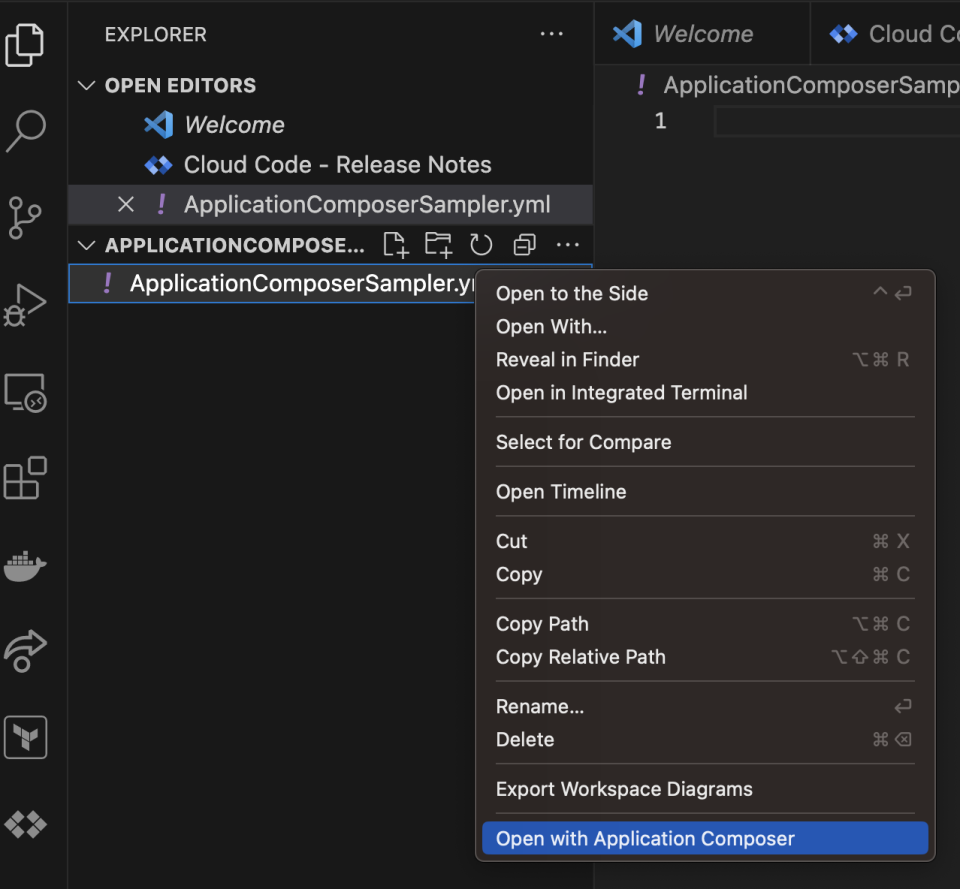Collapse the Open Editors section
The width and height of the screenshot is (960, 889).
[x=86, y=85]
